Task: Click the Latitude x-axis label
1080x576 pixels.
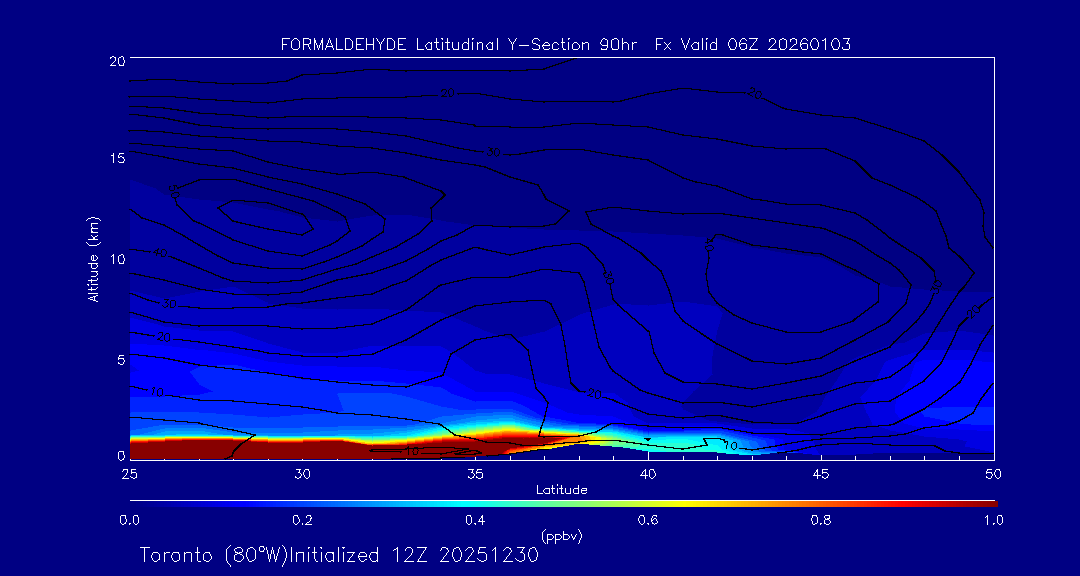Action: click(561, 489)
